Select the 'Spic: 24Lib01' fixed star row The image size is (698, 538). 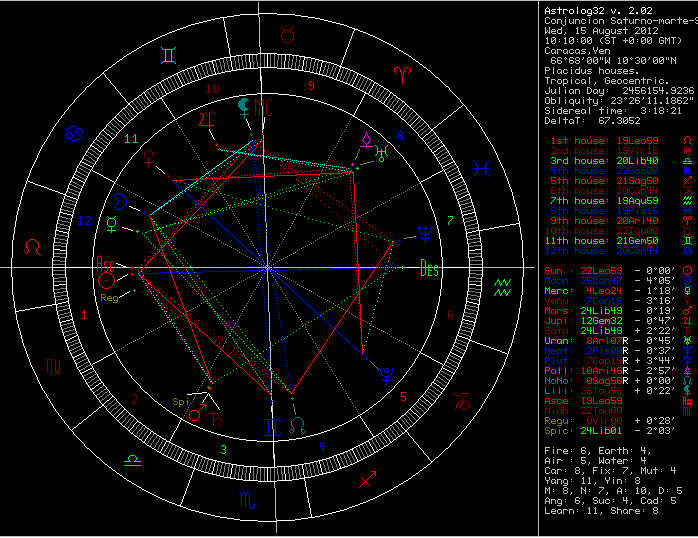pos(609,431)
